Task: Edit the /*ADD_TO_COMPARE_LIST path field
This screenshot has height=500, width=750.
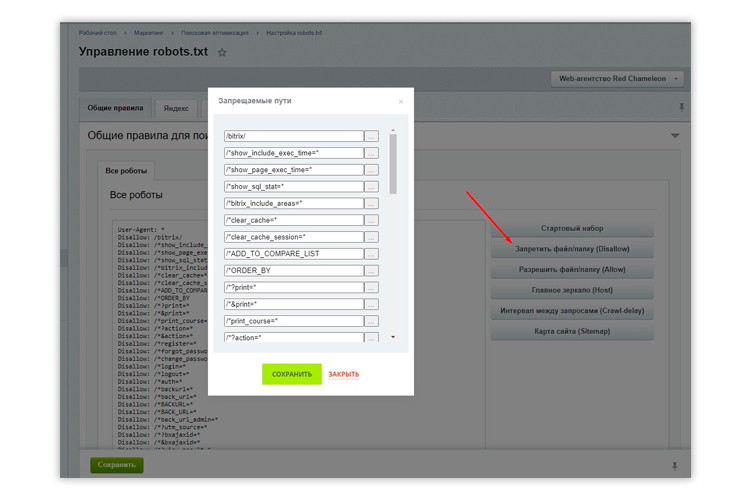Action: (293, 253)
